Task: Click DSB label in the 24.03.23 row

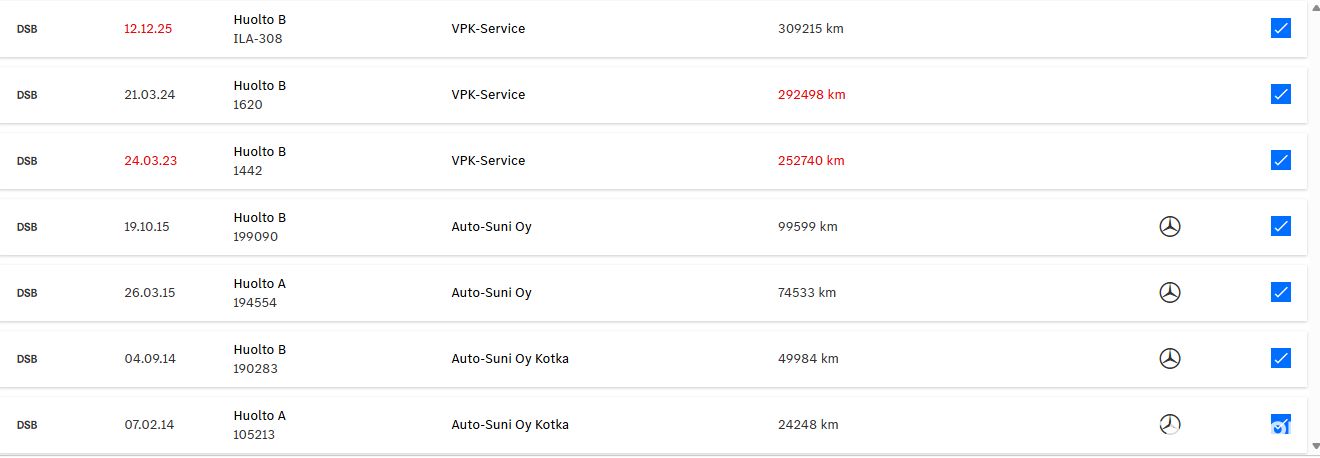Action: click(27, 161)
